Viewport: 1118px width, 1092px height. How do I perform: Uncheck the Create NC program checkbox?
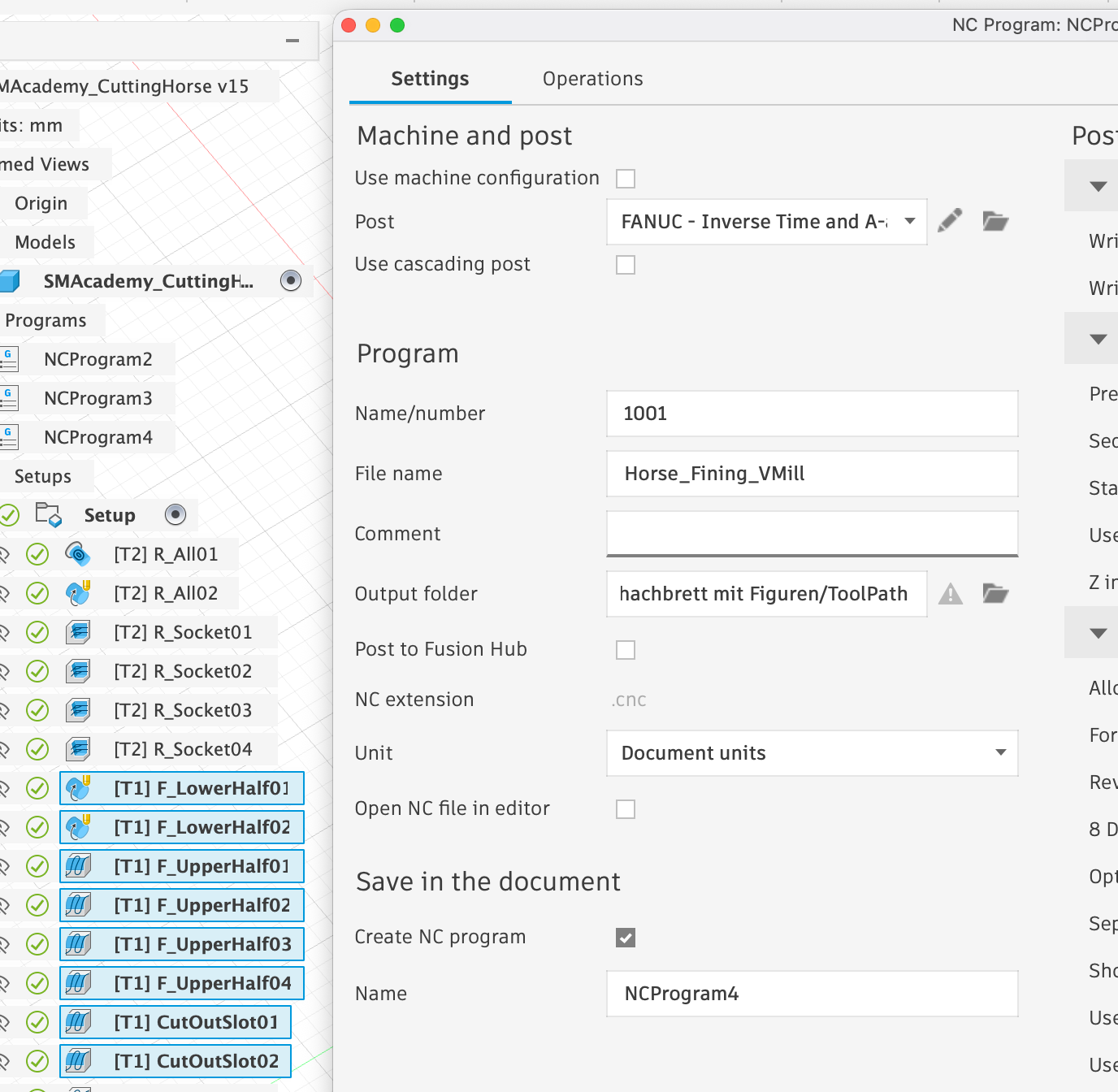pos(626,938)
